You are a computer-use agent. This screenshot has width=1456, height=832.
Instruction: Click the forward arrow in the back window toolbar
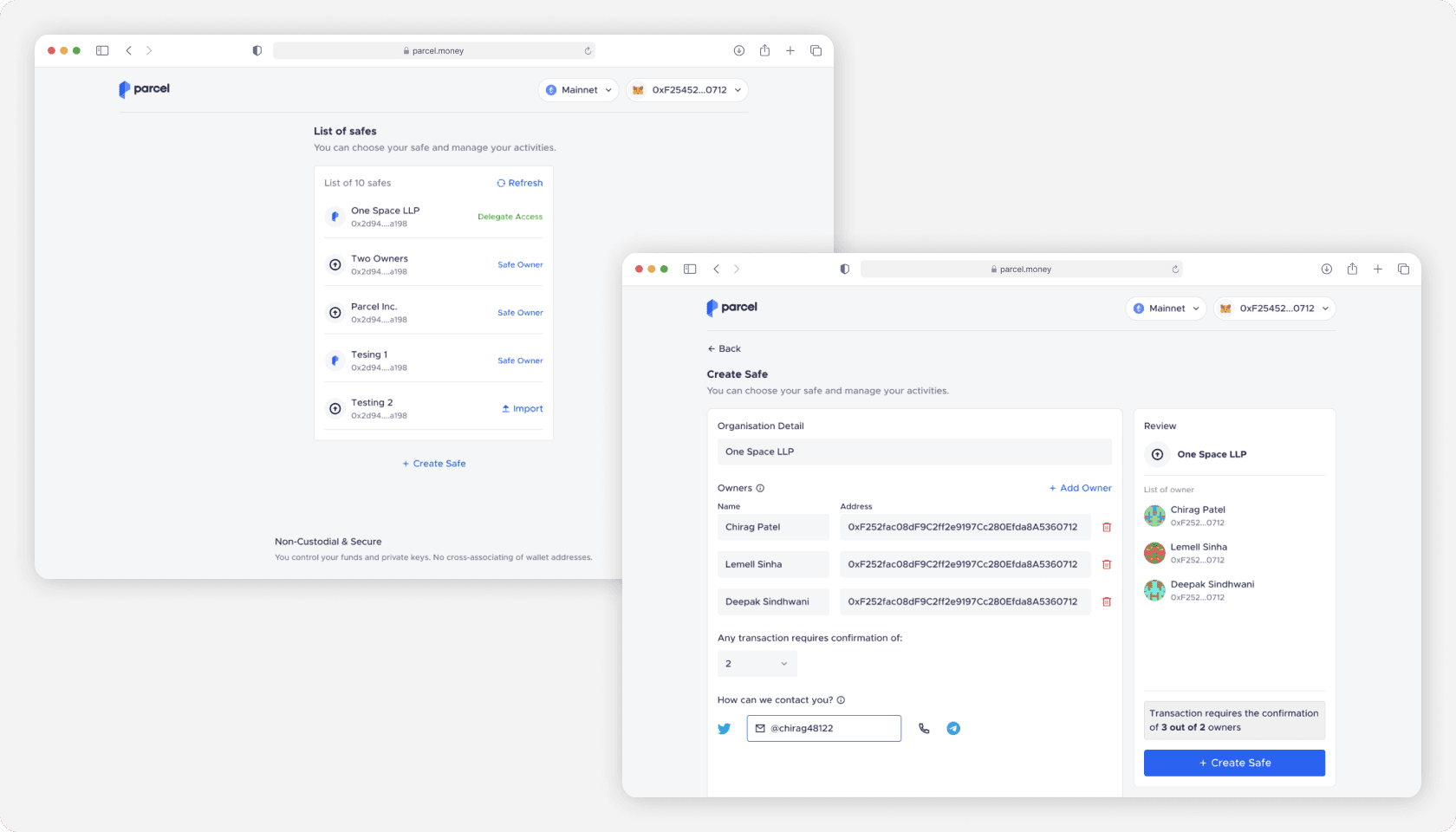coord(149,50)
